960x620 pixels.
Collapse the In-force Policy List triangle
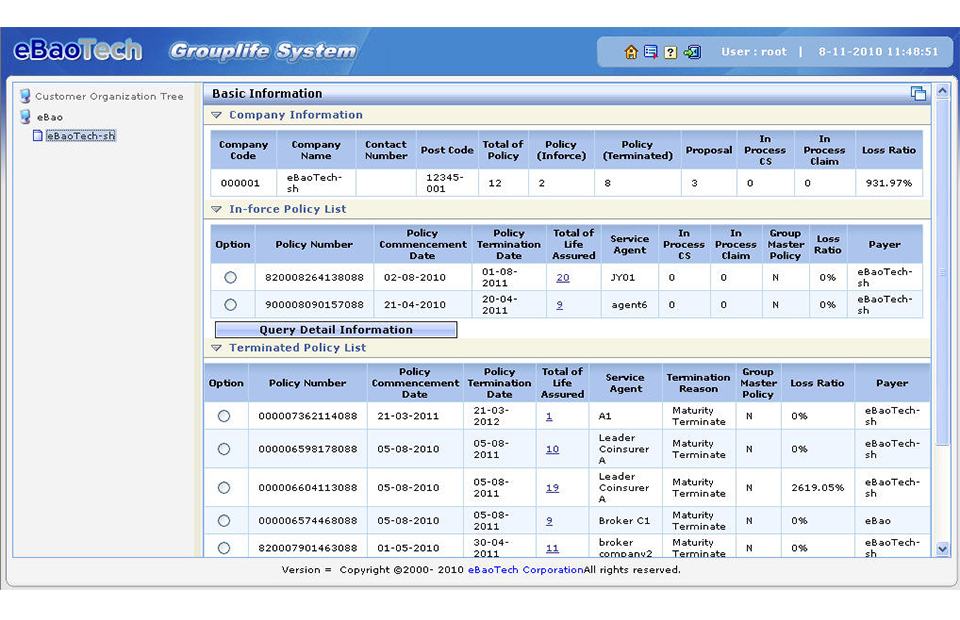tap(216, 209)
